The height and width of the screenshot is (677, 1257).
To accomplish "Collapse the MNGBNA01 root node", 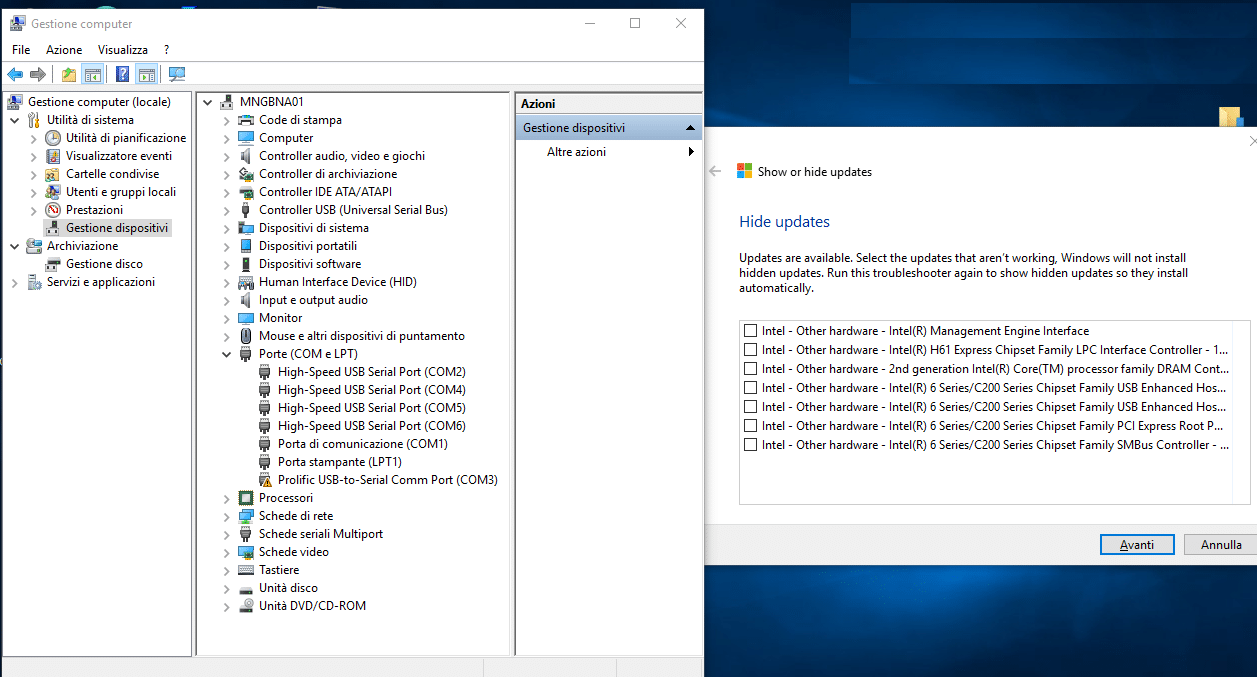I will coord(207,102).
